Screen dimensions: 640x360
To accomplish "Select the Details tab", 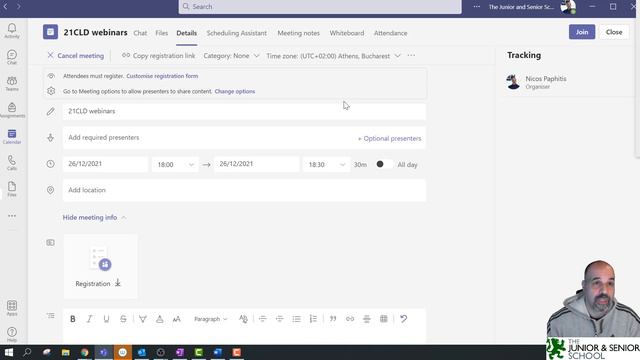I will pyautogui.click(x=187, y=33).
